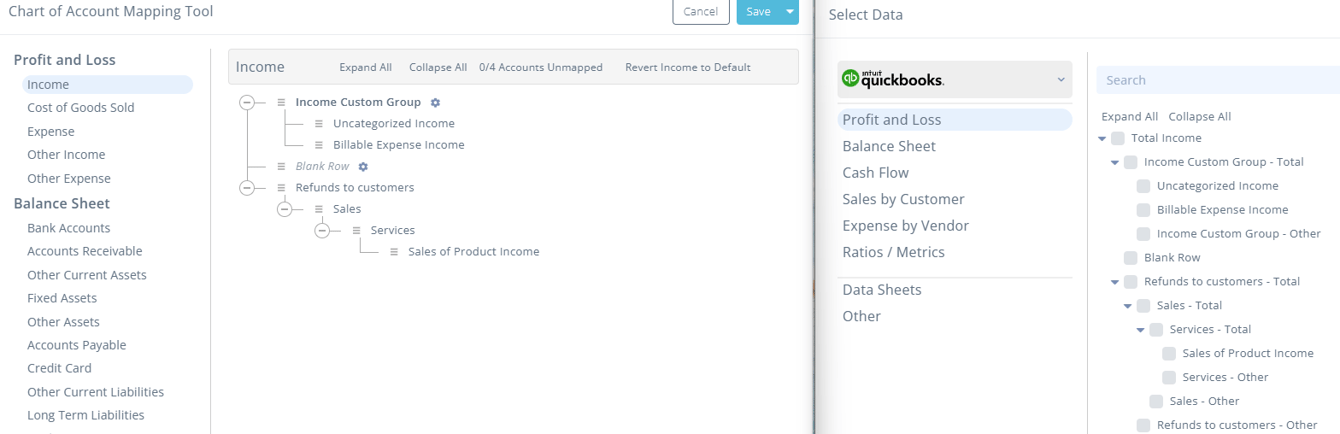The height and width of the screenshot is (434, 1340).
Task: Click Collapse All in Select Data panel
Action: (x=1200, y=116)
